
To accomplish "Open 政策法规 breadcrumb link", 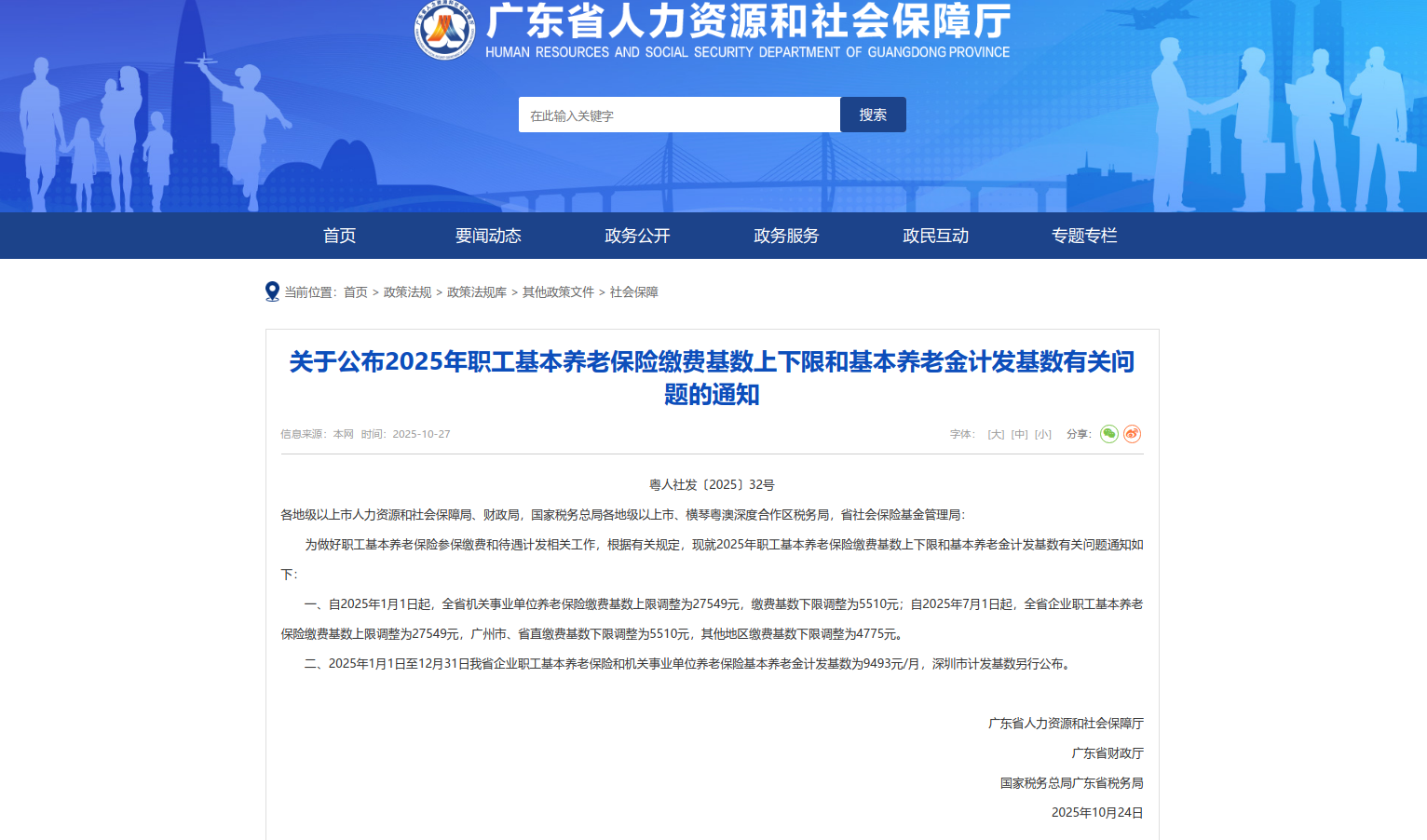I will coord(407,292).
